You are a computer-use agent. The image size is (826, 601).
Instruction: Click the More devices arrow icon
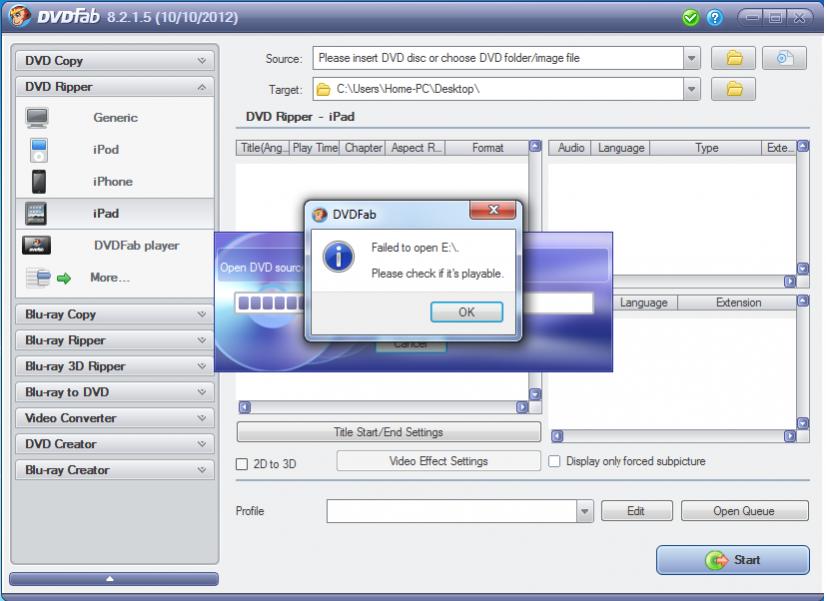pyautogui.click(x=64, y=278)
